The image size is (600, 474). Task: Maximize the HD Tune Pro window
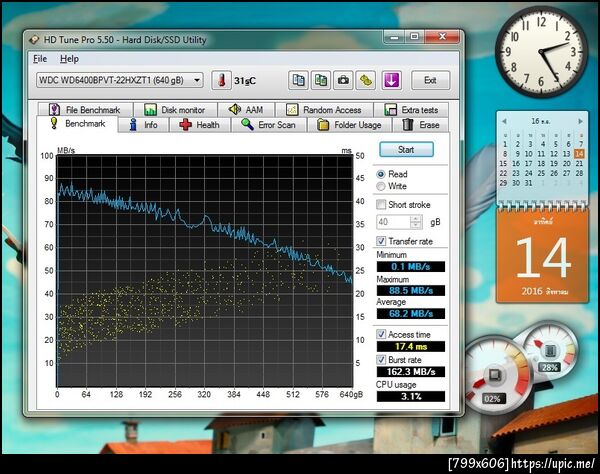[x=414, y=37]
